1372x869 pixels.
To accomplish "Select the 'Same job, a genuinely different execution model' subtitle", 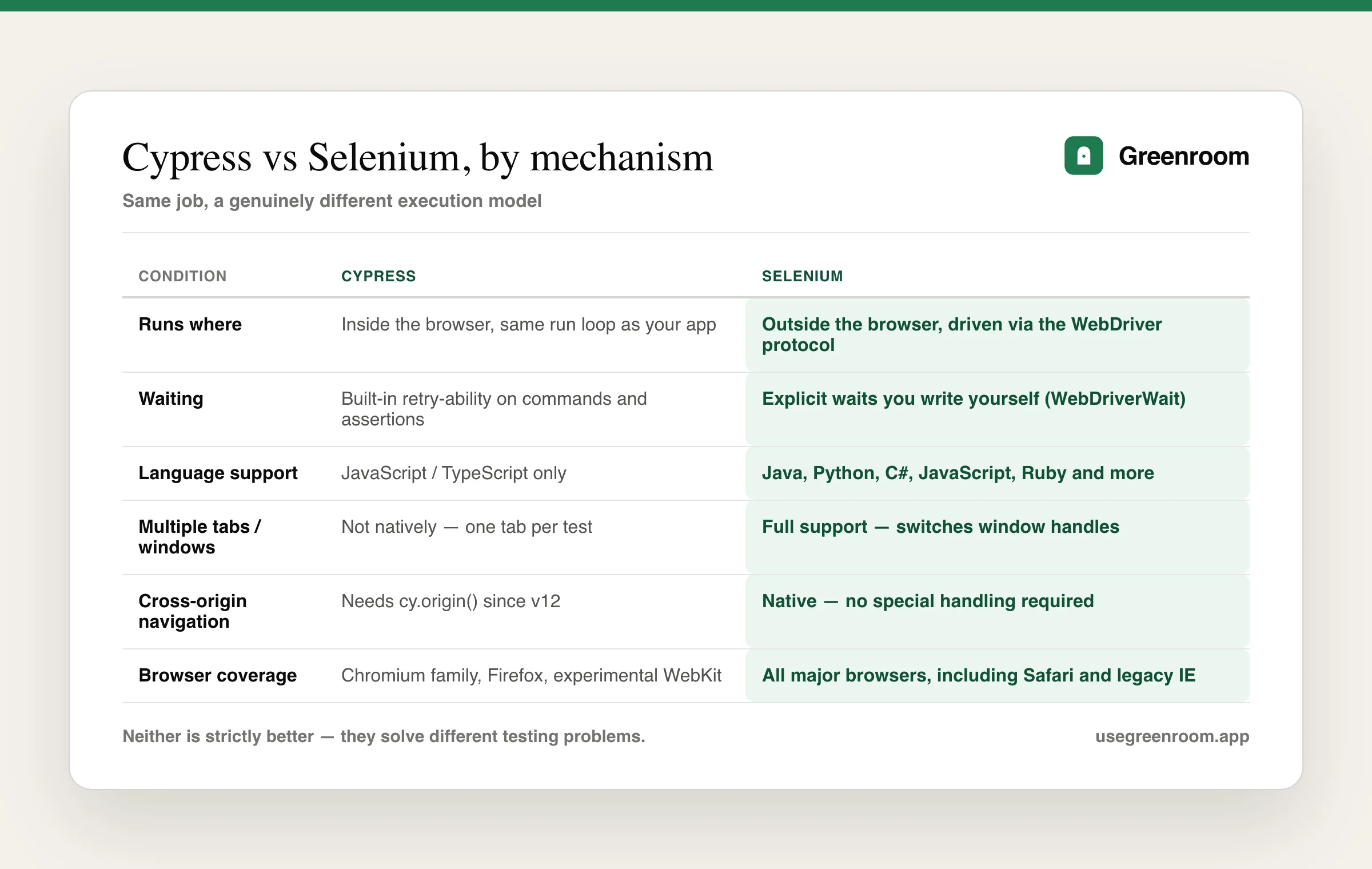I will [332, 201].
